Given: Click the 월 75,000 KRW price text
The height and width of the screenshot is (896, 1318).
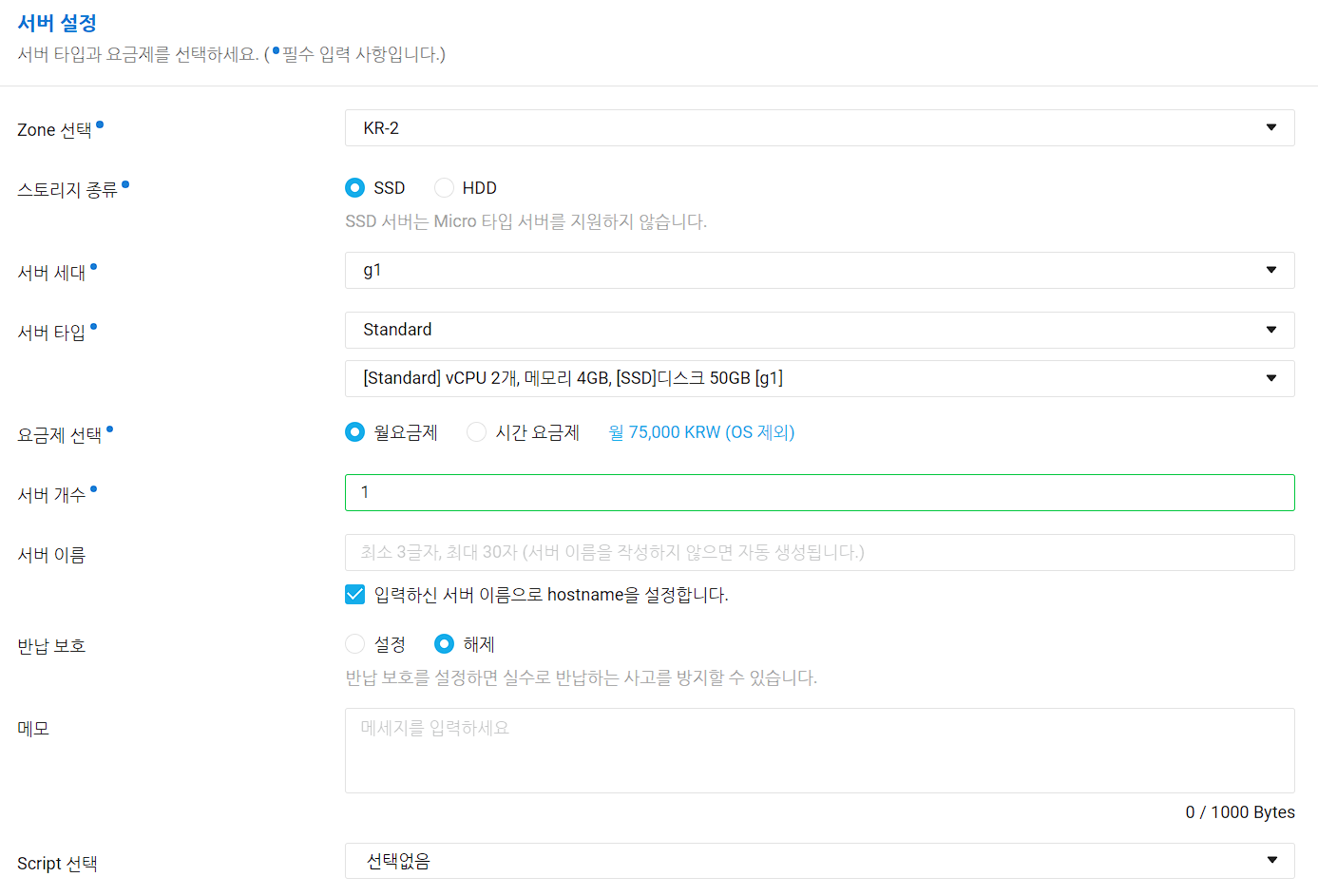Looking at the screenshot, I should click(701, 432).
